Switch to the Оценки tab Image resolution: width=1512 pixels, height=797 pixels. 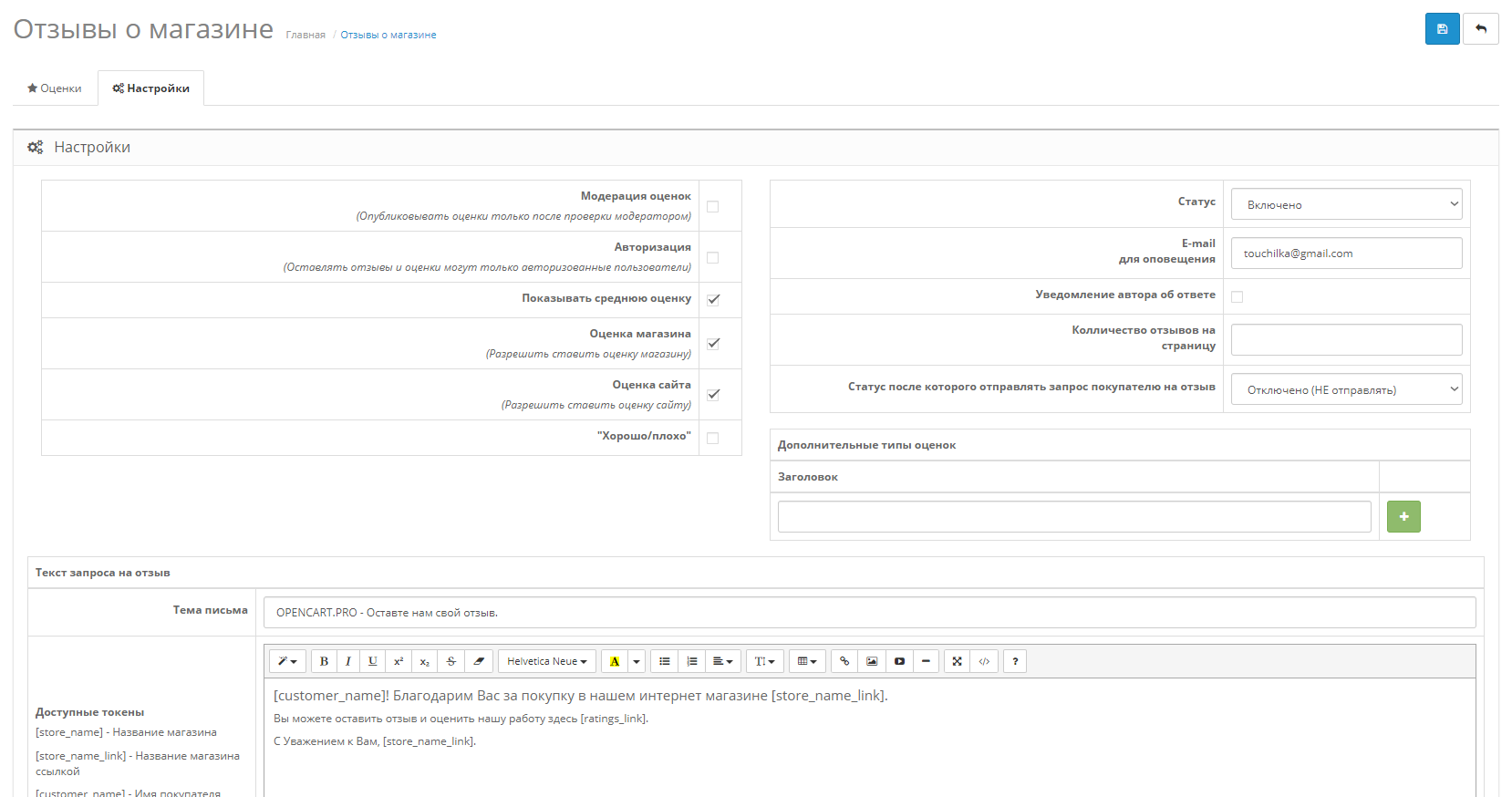tap(55, 88)
